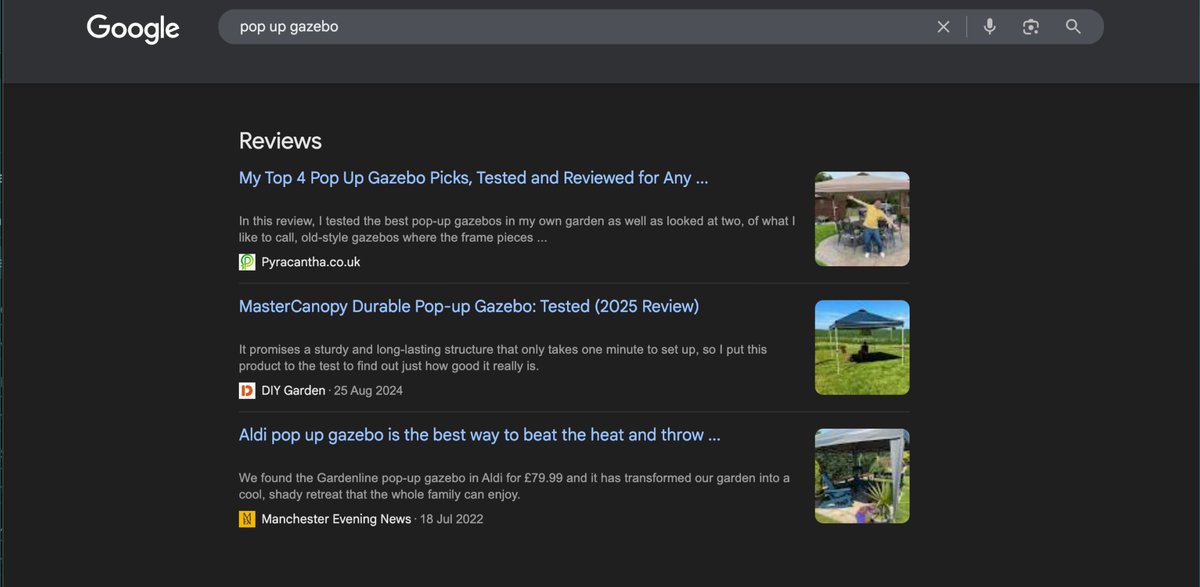Clear the search box text

point(943,27)
